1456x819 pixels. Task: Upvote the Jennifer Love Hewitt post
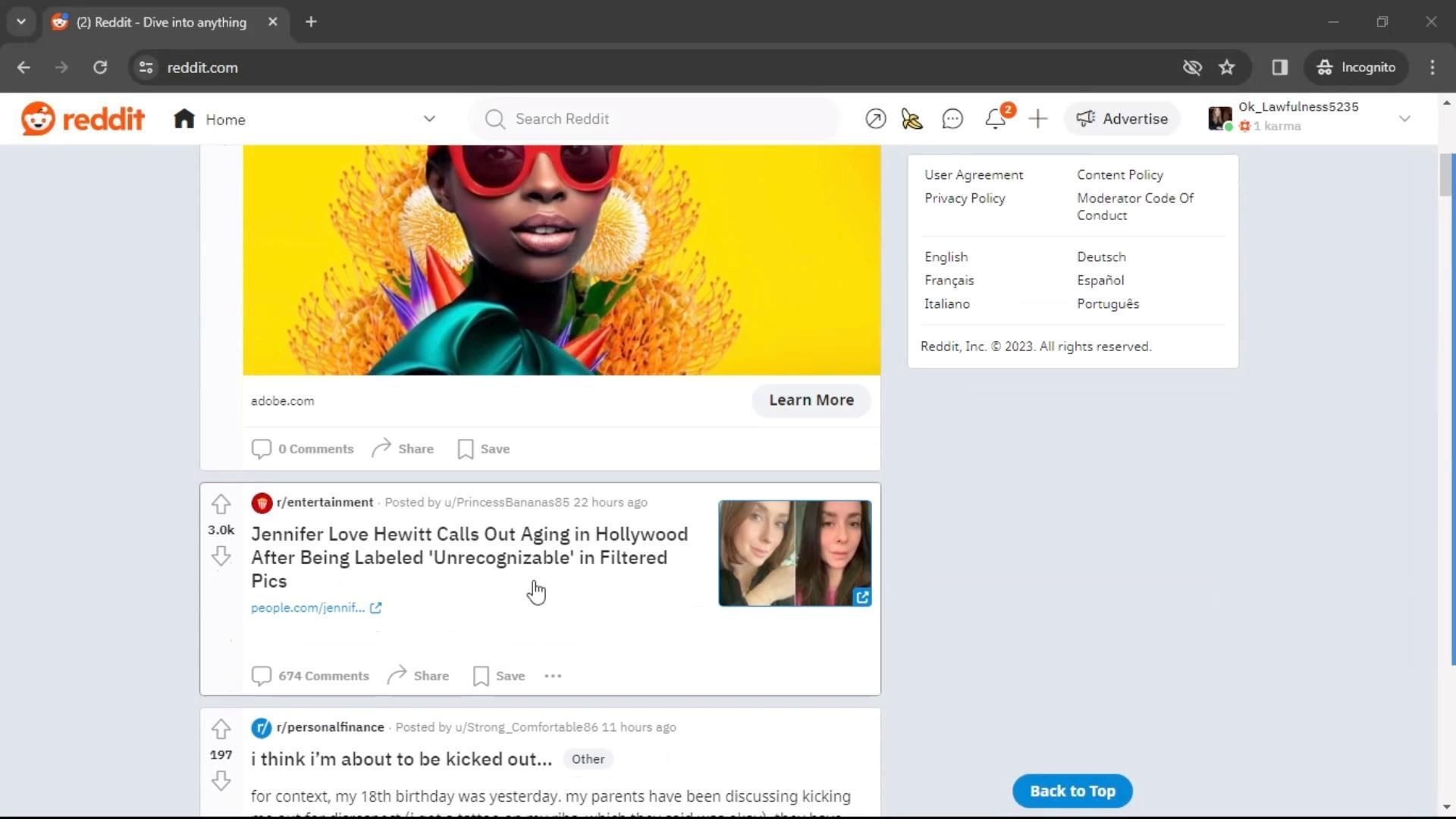(221, 504)
